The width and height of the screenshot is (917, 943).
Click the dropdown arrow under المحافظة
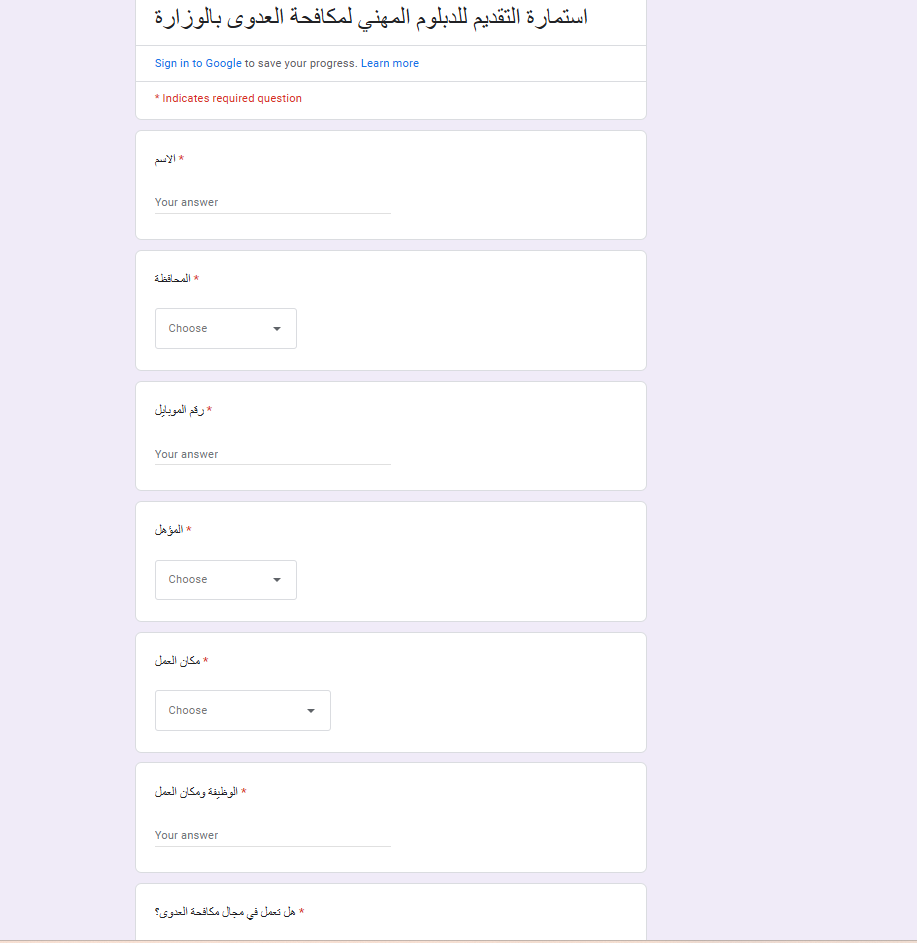point(277,329)
